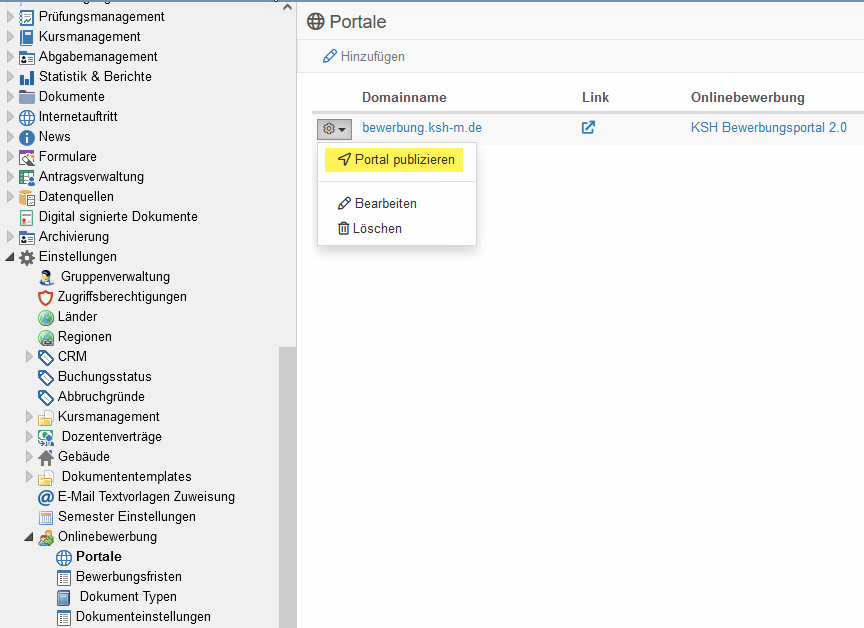Click the Zugriffsberechtigungen shield icon

pyautogui.click(x=46, y=297)
